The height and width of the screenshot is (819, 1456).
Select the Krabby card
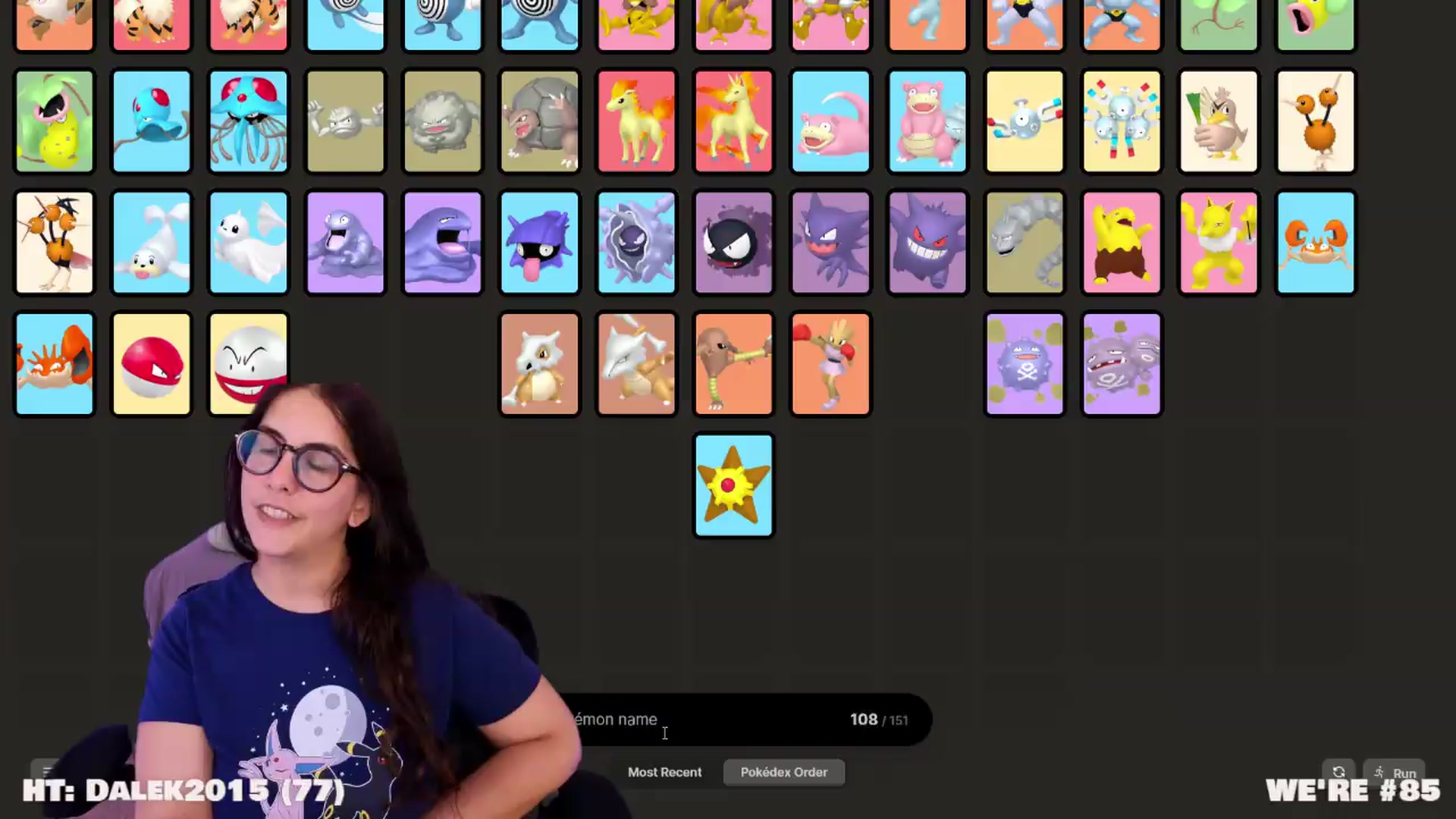click(1316, 243)
